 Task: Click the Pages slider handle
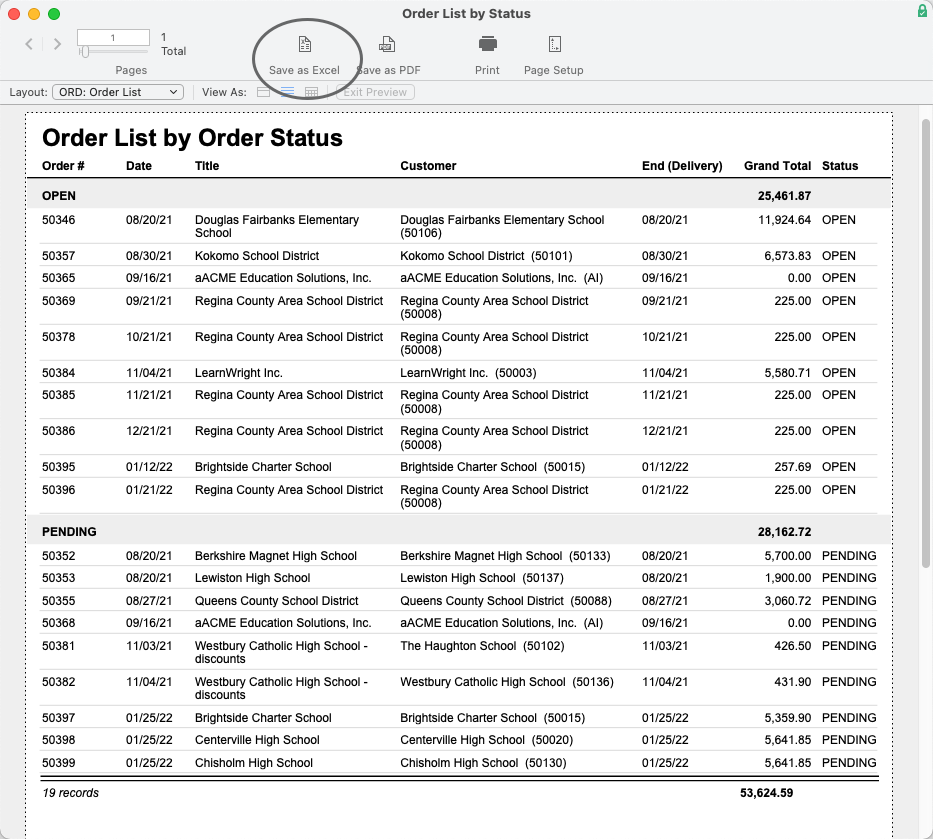pos(85,52)
